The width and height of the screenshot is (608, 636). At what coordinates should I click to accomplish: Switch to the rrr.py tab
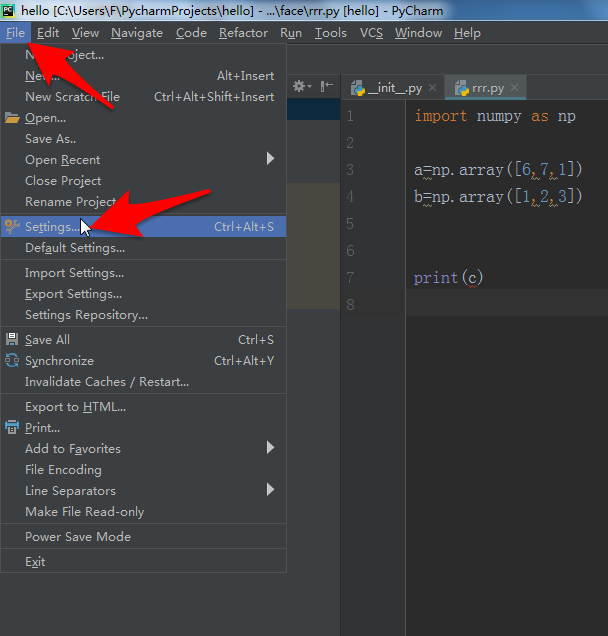pyautogui.click(x=486, y=88)
